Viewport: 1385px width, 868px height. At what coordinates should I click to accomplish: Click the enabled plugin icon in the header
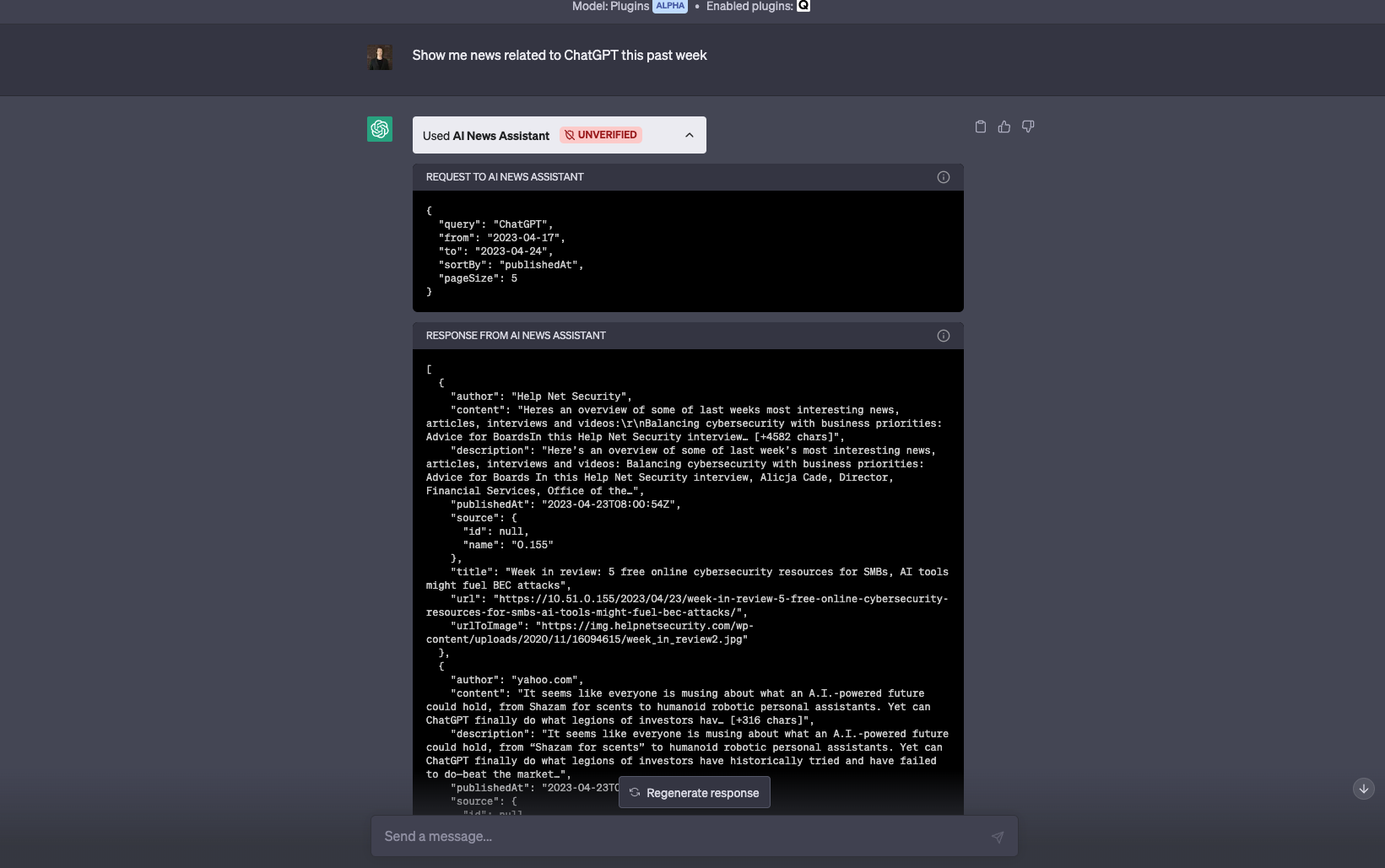(803, 6)
